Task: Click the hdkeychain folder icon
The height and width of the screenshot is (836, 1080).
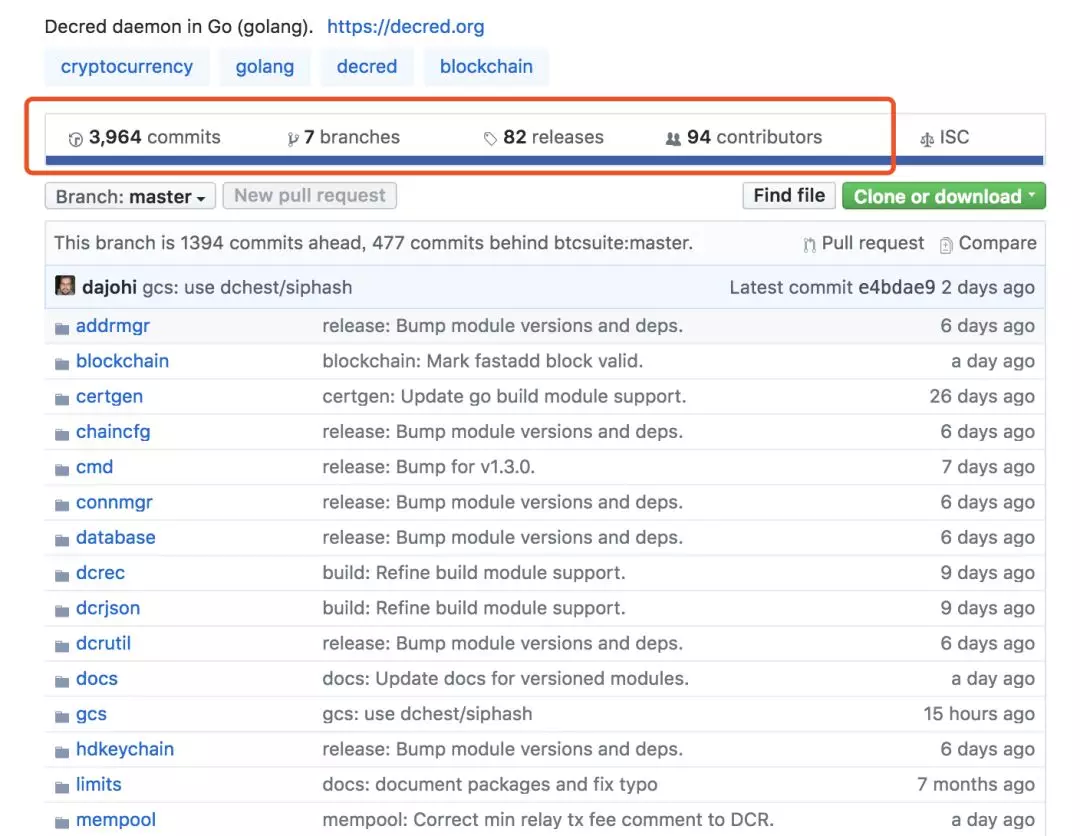Action: click(62, 751)
